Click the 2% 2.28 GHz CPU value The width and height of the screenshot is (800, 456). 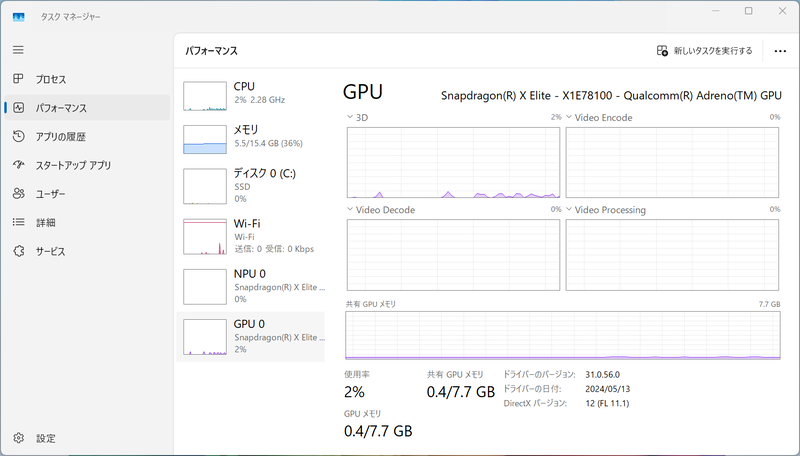pyautogui.click(x=260, y=100)
